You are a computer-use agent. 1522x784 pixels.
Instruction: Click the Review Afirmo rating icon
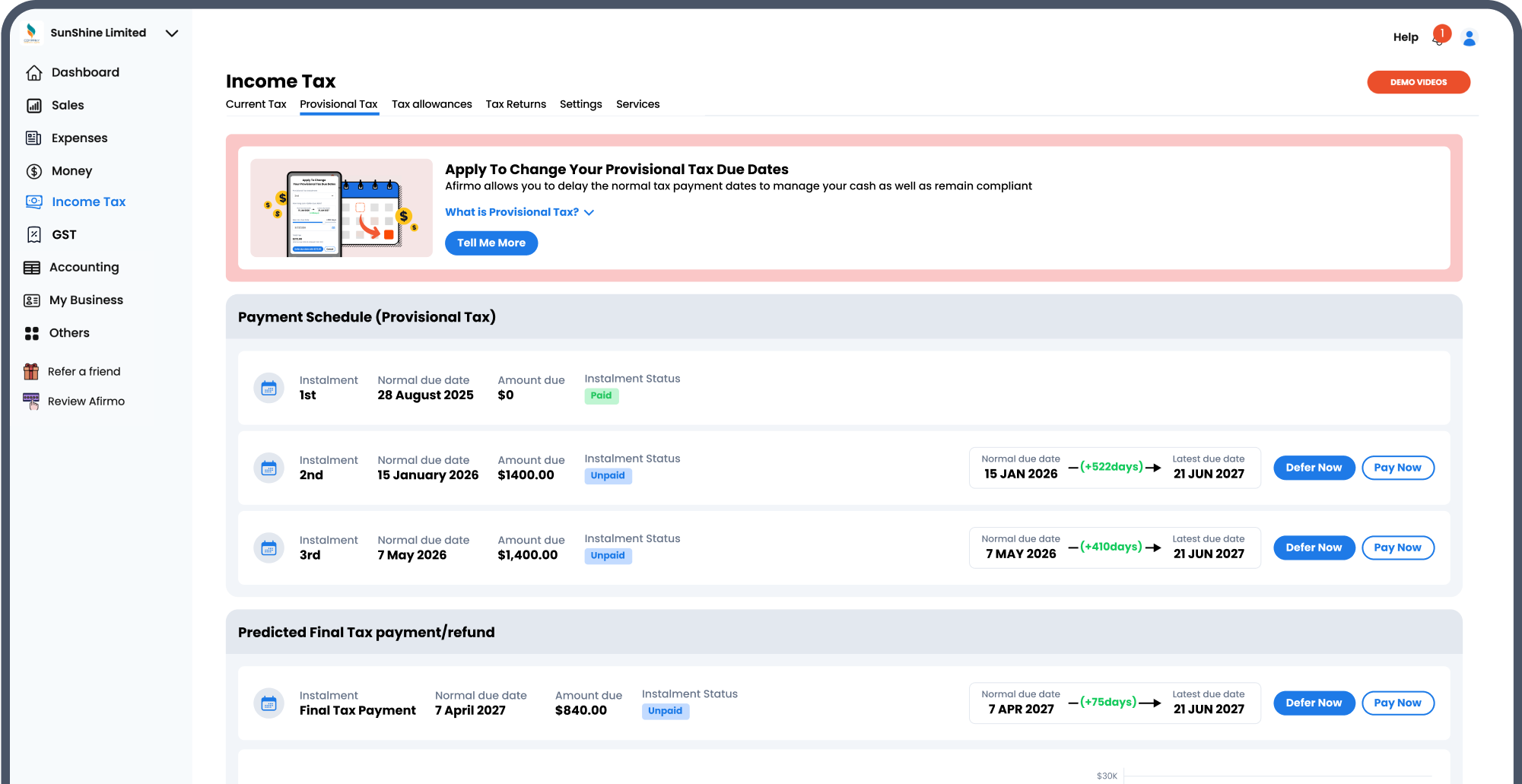point(31,402)
